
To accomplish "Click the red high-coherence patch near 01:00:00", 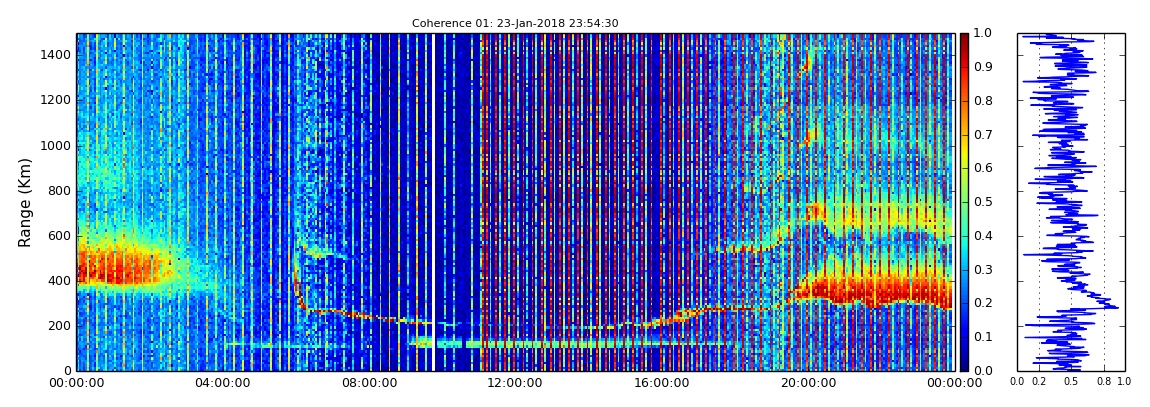I will point(119,267).
